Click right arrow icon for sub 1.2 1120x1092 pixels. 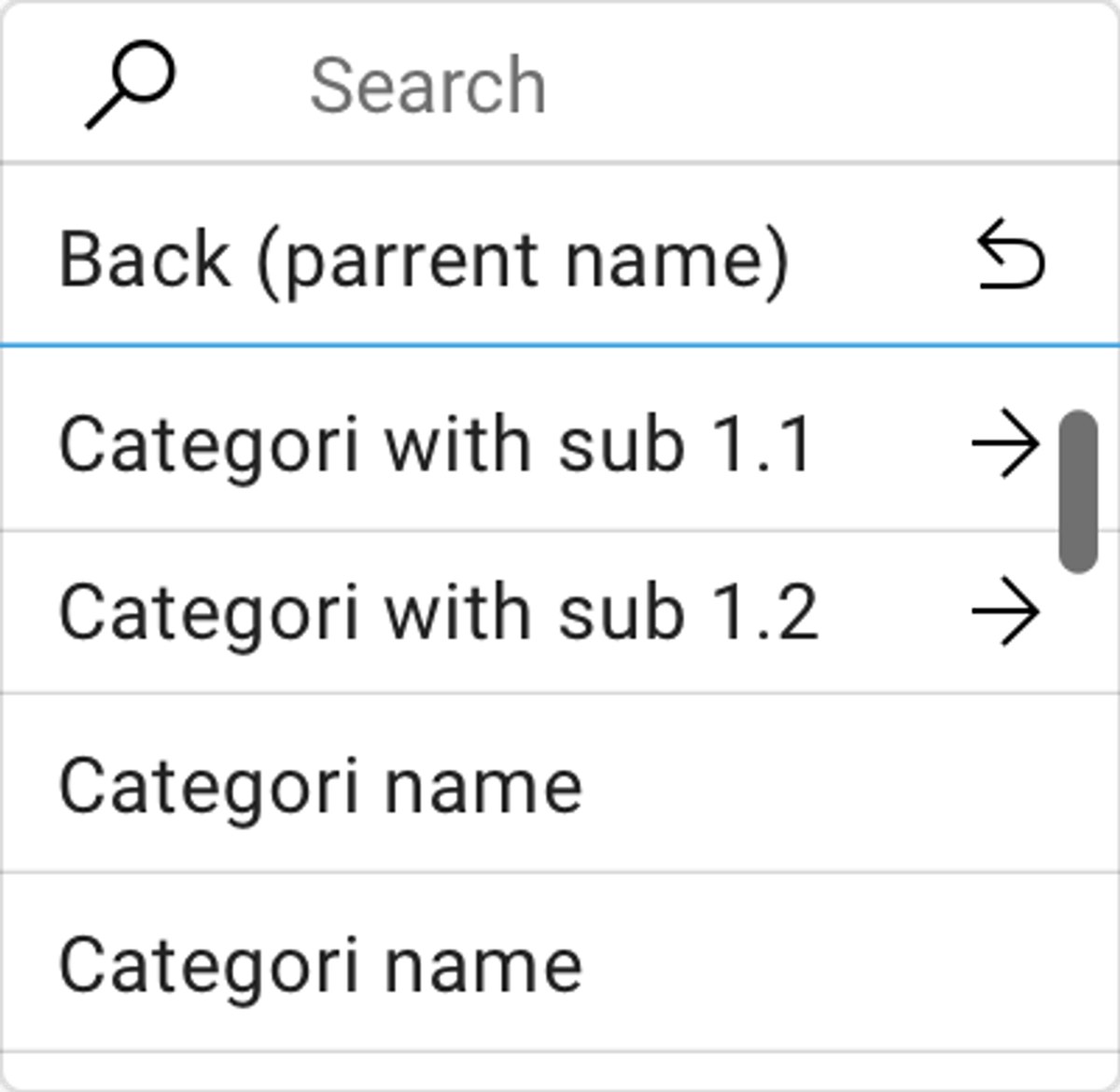pos(1005,612)
